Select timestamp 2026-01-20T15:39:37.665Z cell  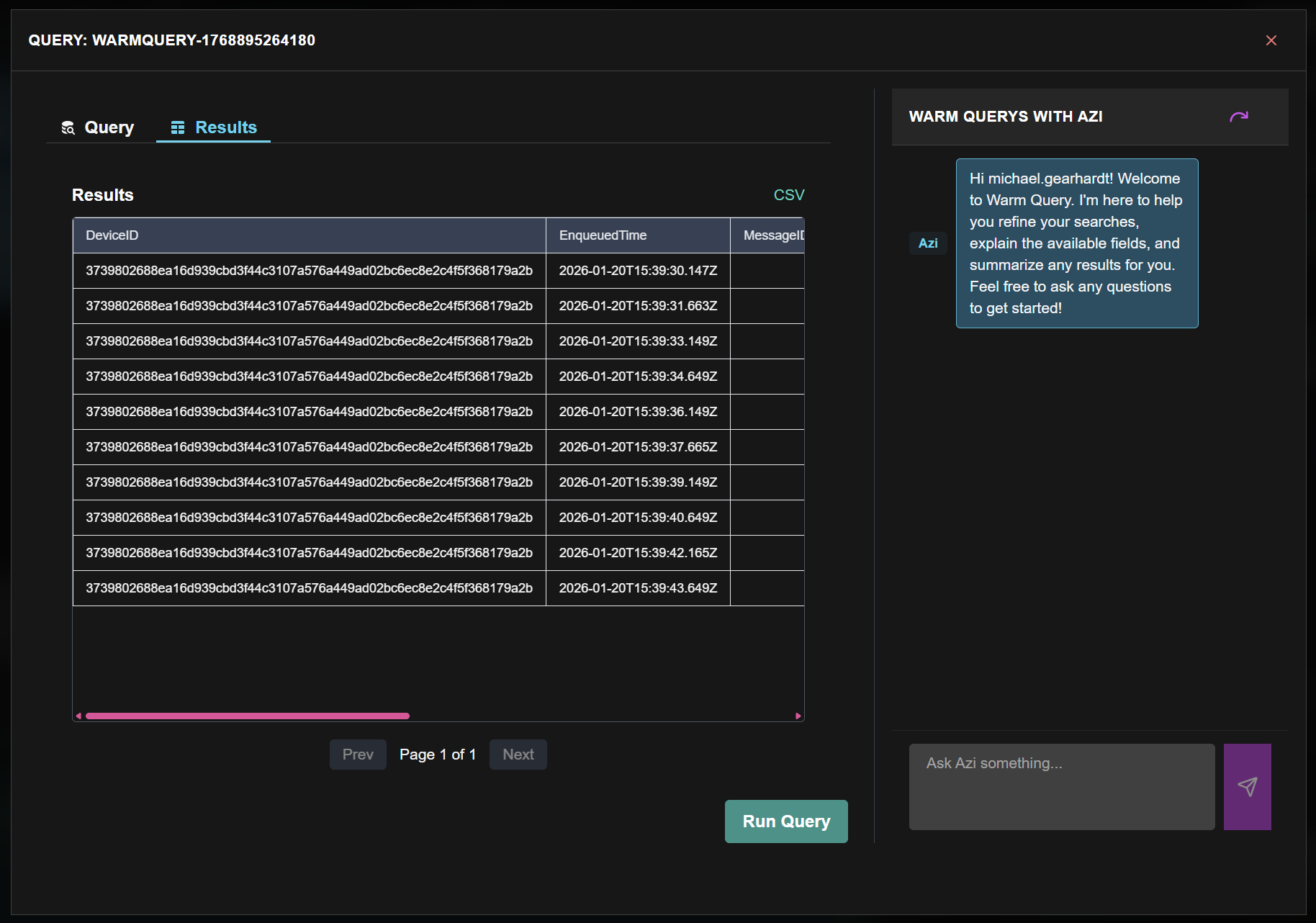coord(638,447)
